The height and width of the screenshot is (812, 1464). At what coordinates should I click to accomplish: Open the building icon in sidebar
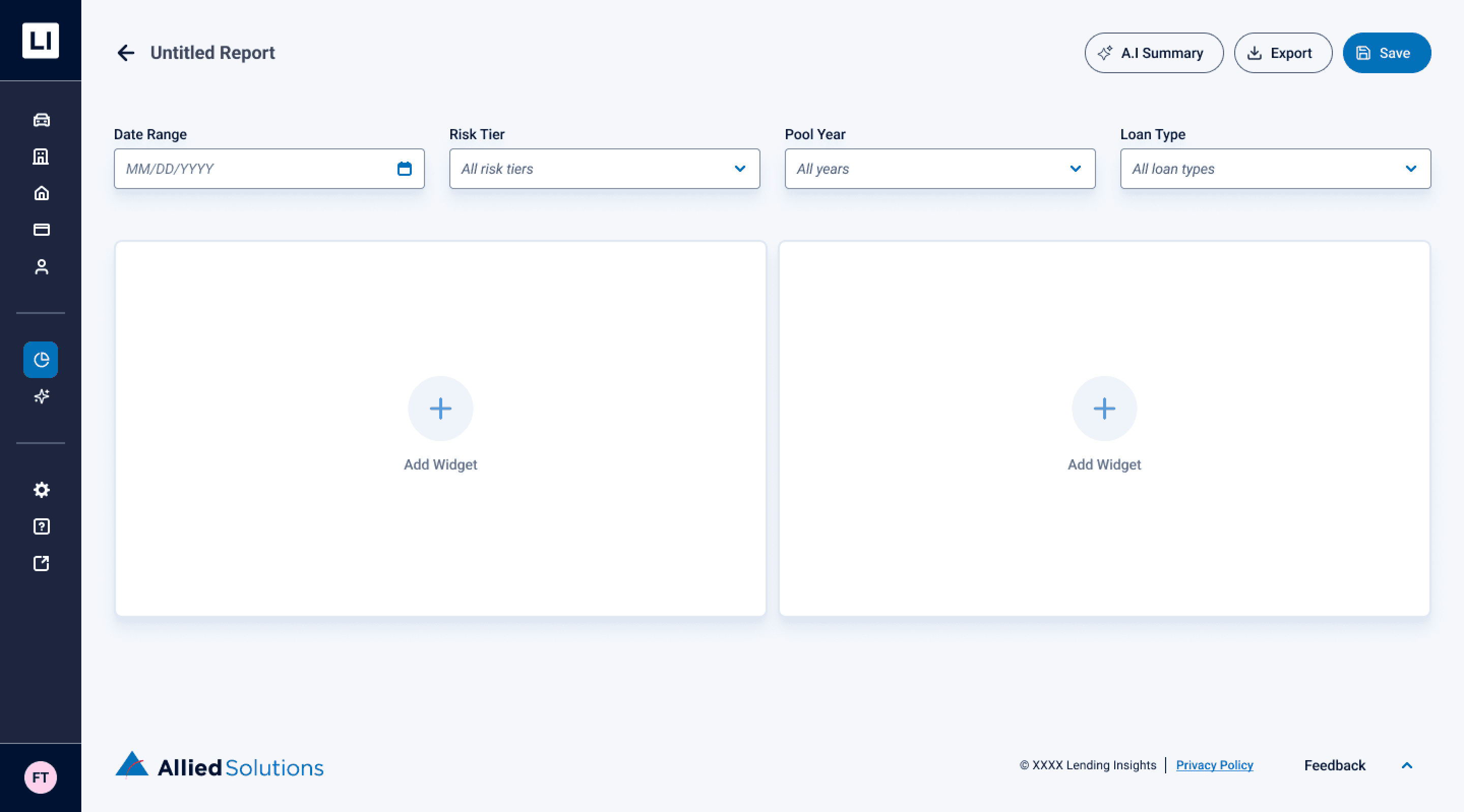(x=41, y=157)
